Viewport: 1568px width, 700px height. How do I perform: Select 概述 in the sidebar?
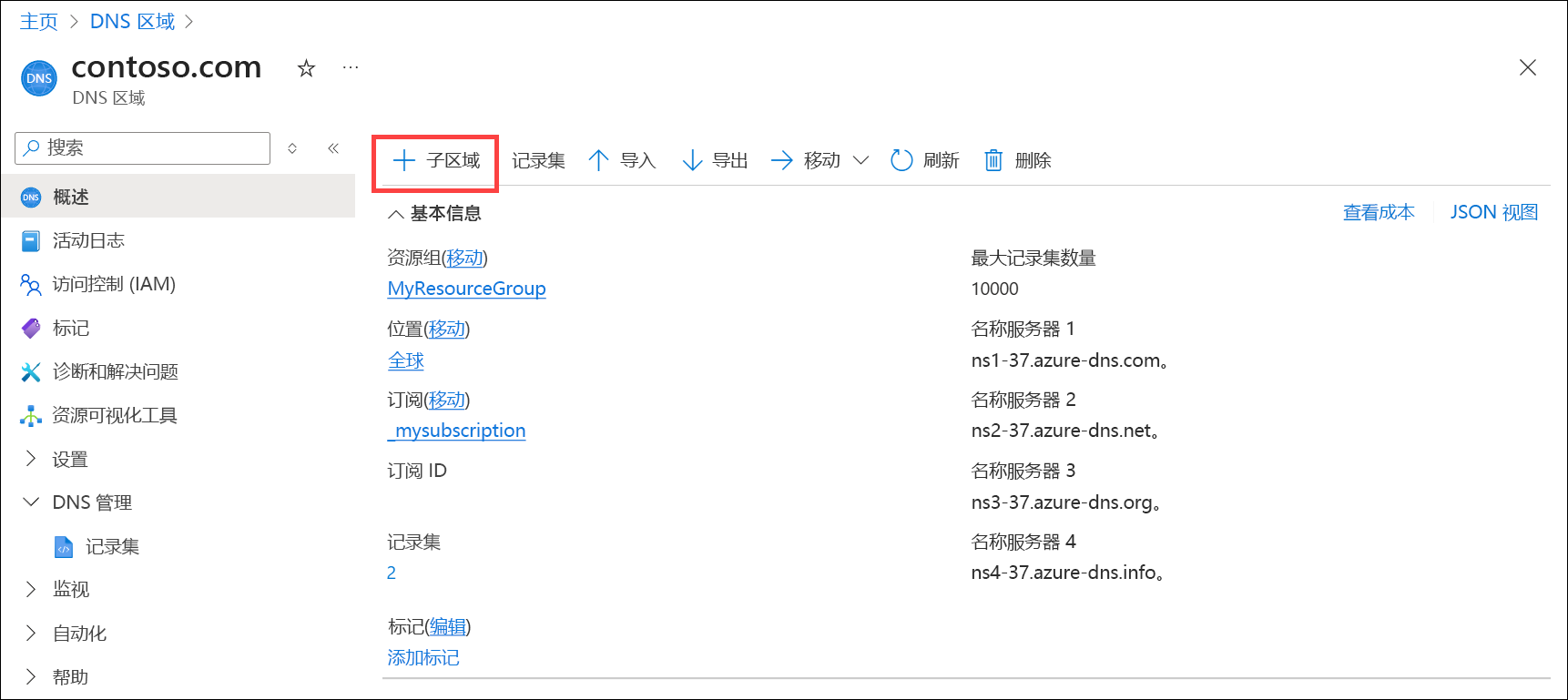[178, 197]
